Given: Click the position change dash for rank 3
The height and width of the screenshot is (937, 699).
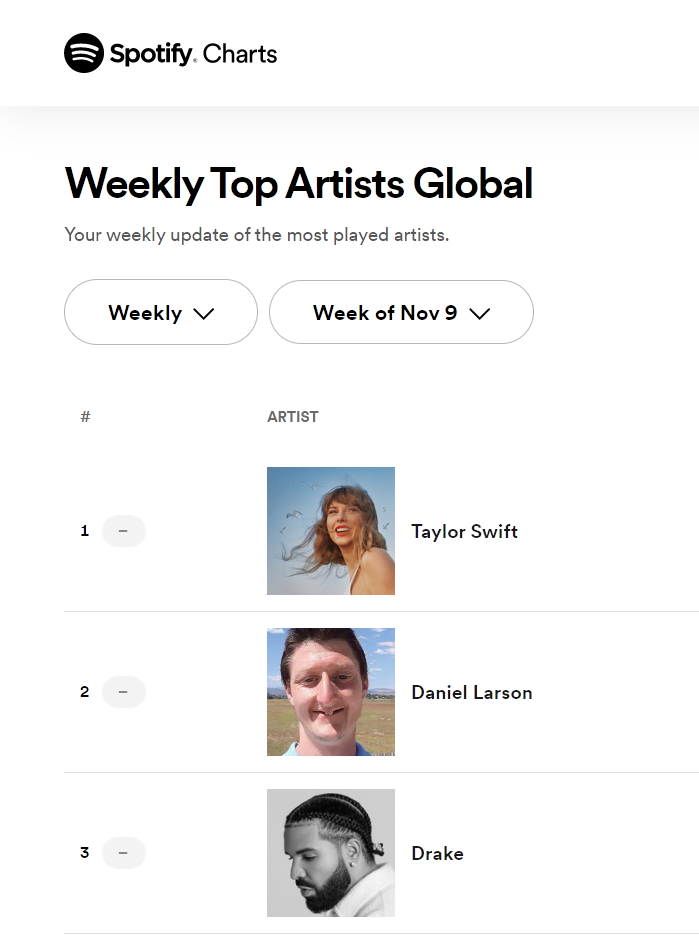Looking at the screenshot, I should click(x=124, y=853).
